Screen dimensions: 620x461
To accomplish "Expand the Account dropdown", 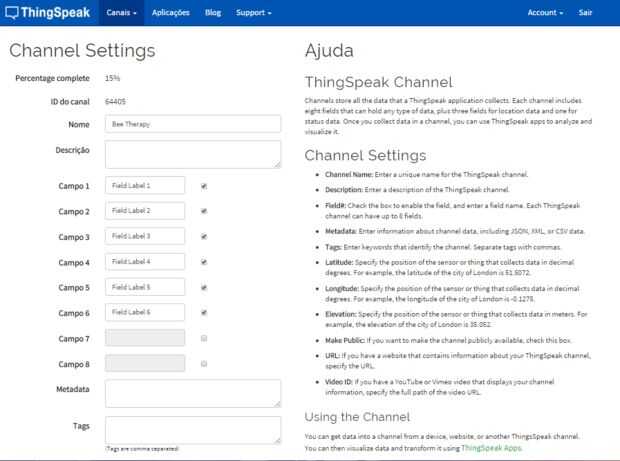I will pyautogui.click(x=544, y=13).
